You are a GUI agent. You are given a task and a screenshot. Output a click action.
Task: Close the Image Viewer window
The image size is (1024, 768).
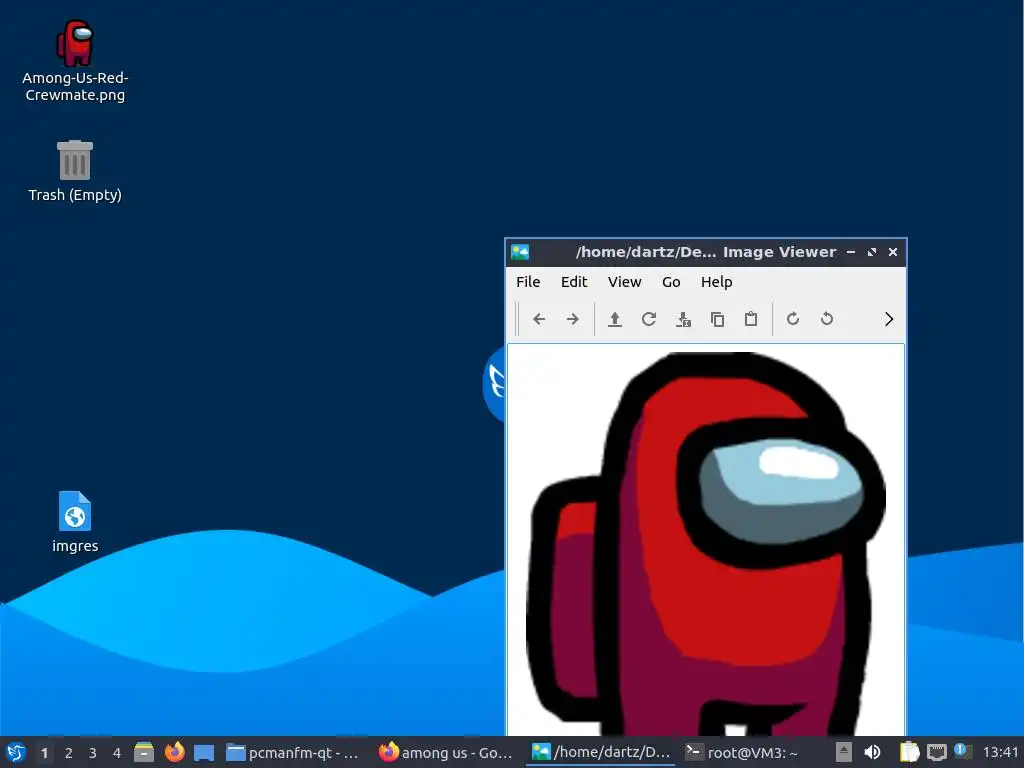click(x=893, y=252)
